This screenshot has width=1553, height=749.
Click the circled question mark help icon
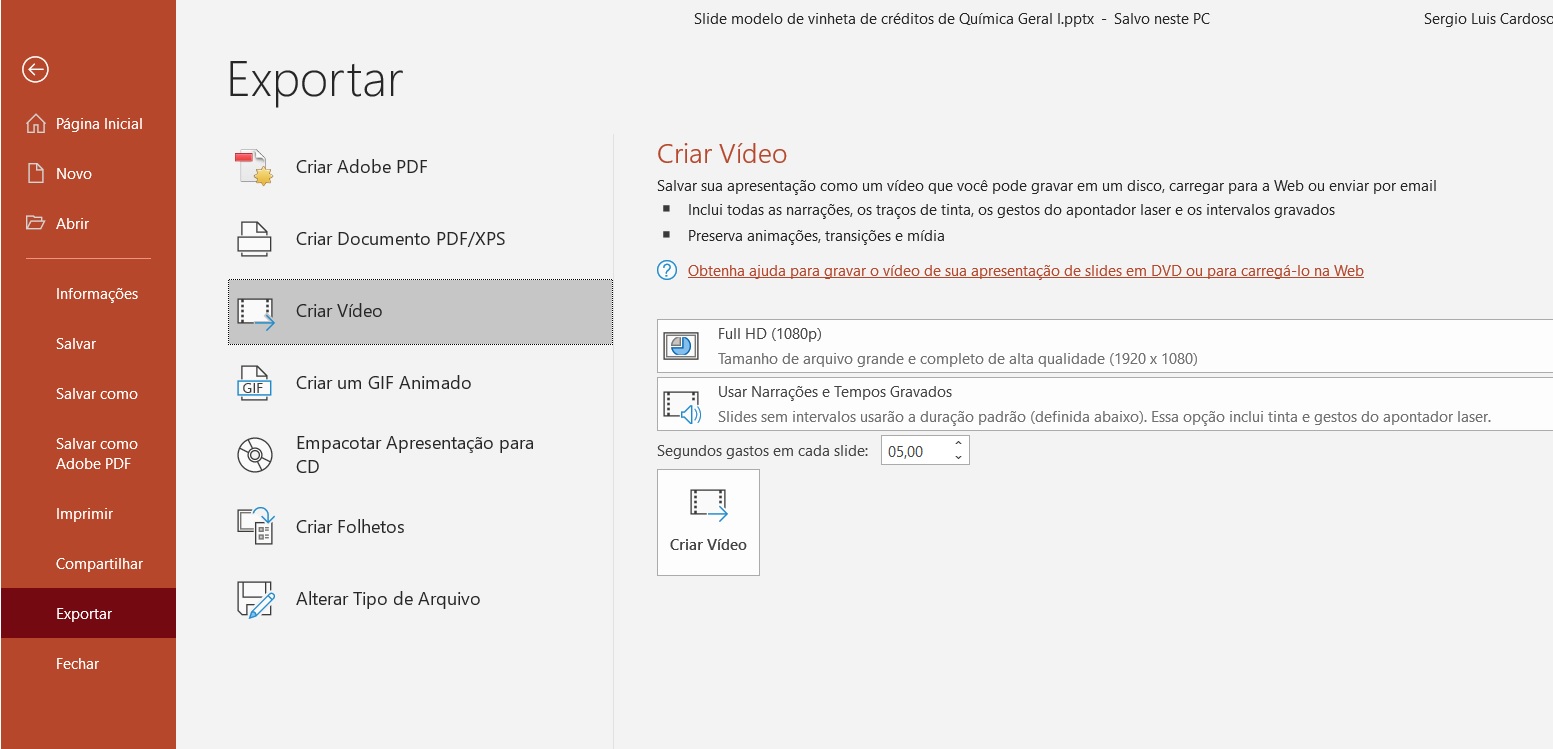(x=667, y=270)
